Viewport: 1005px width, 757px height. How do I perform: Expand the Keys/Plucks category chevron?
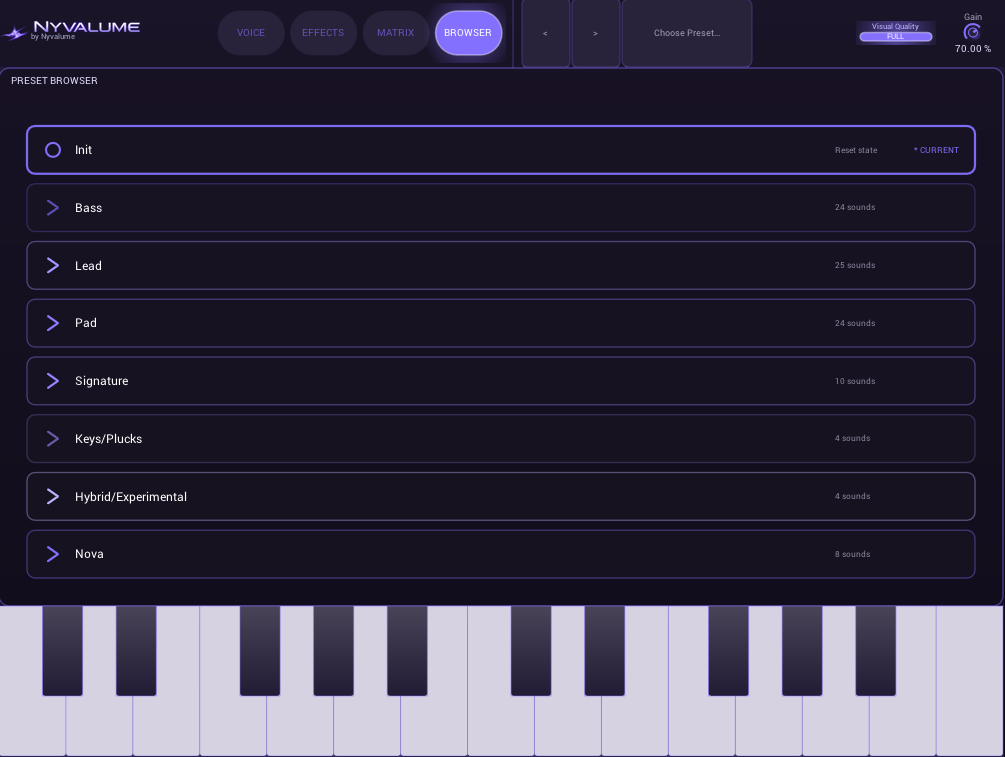[x=53, y=438]
